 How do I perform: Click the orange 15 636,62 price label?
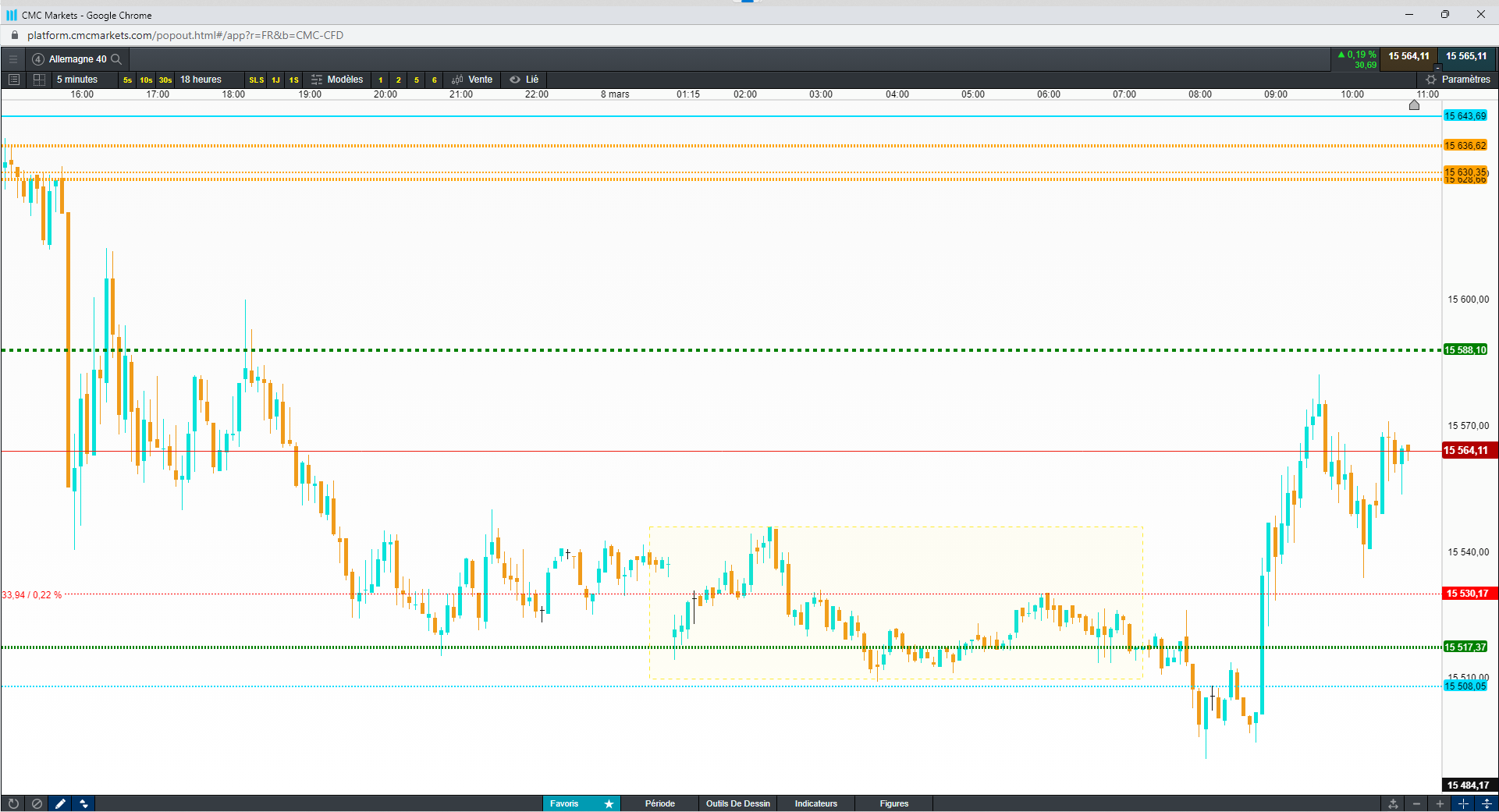click(x=1465, y=146)
